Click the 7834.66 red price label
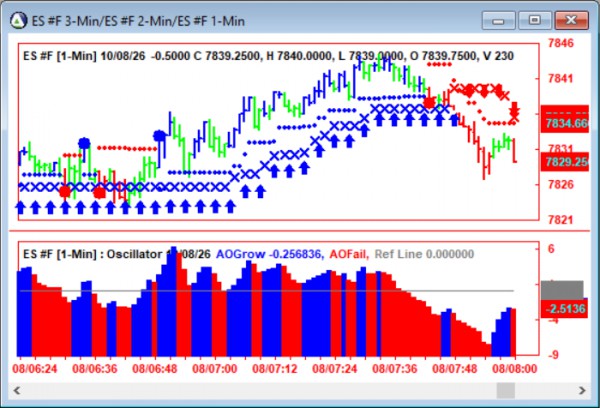600x408 pixels. coord(565,123)
